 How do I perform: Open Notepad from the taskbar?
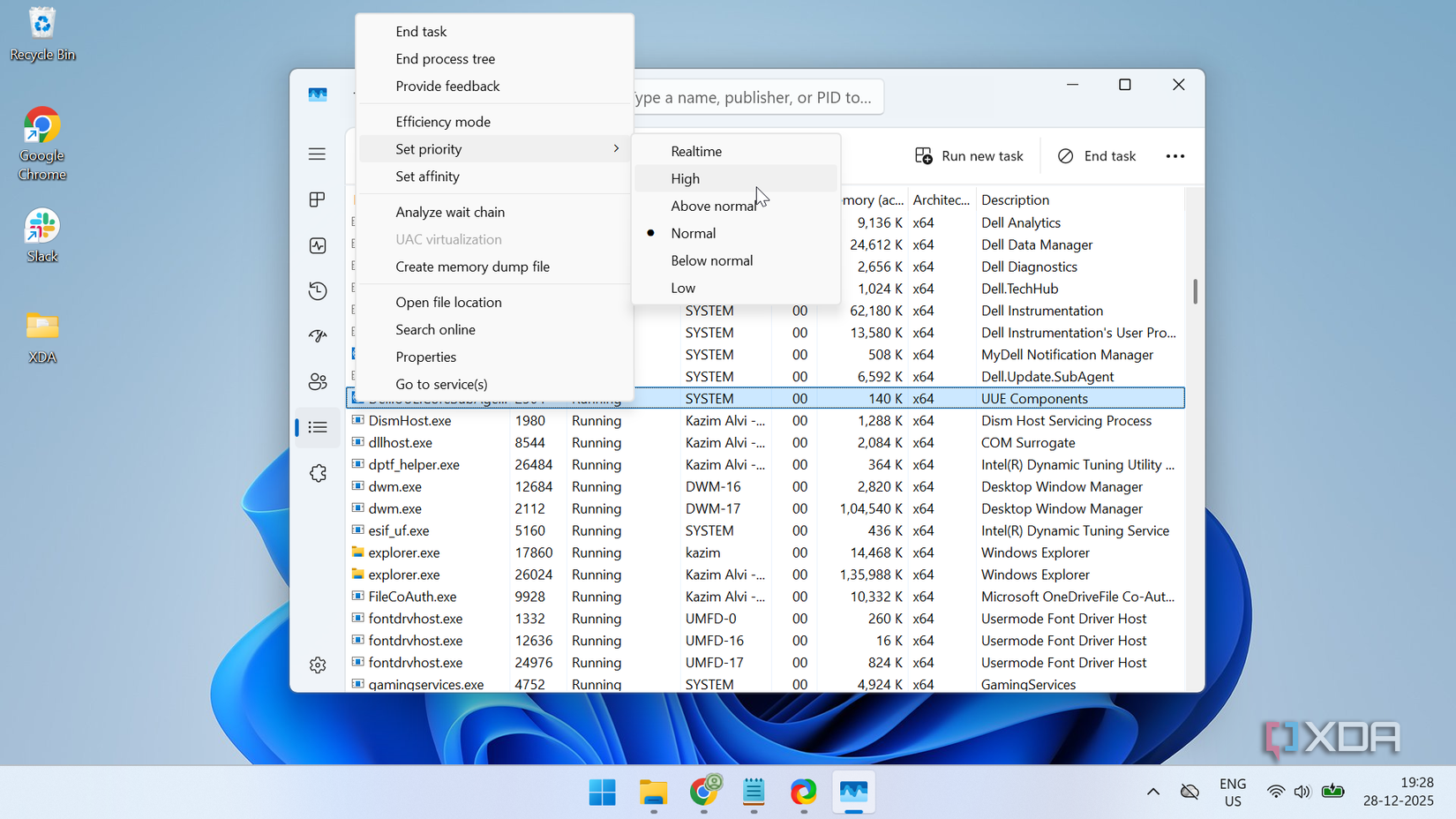coord(754,793)
